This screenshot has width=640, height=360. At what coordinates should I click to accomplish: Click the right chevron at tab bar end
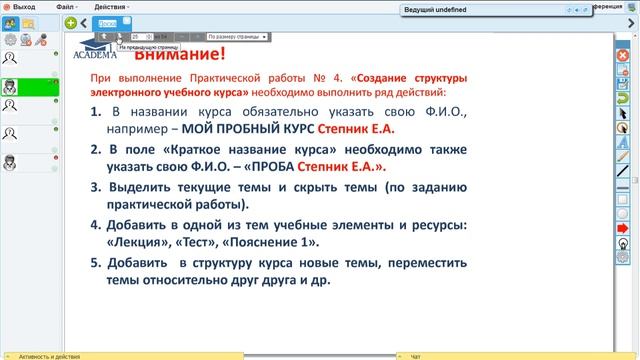(631, 24)
